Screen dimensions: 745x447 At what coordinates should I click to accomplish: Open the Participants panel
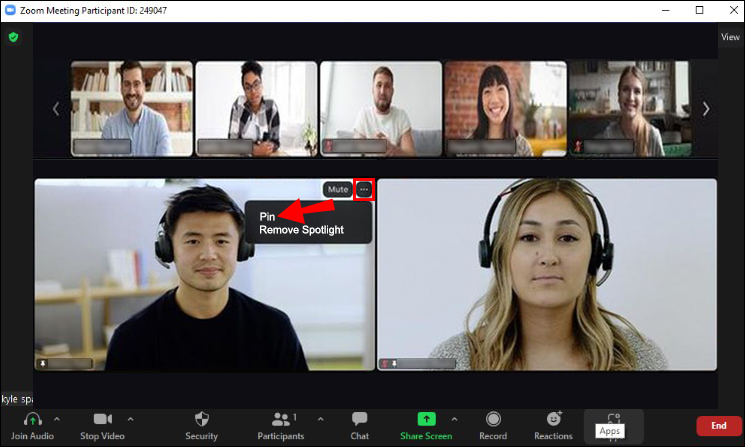click(281, 426)
